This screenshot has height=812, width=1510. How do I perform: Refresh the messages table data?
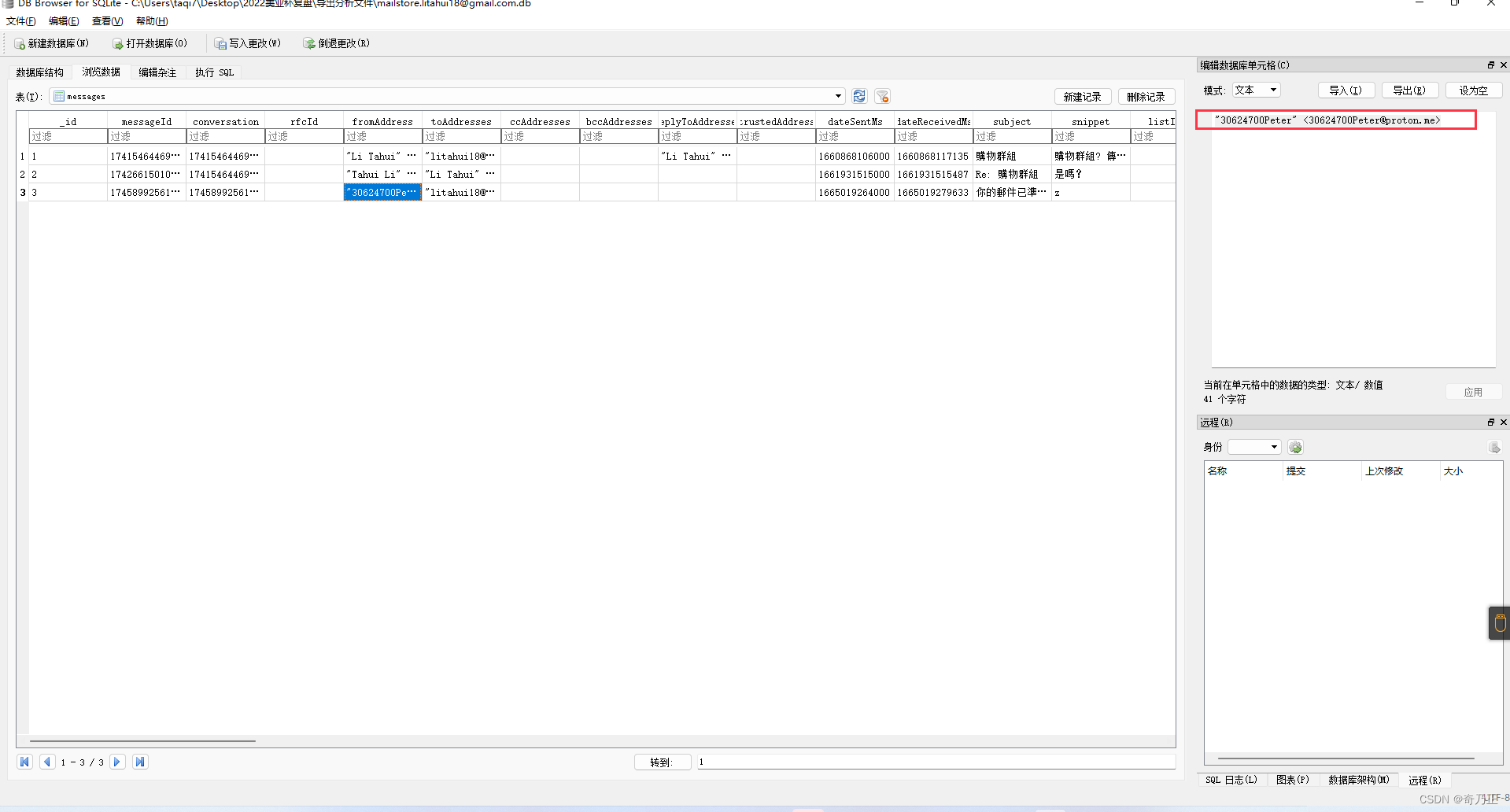859,96
